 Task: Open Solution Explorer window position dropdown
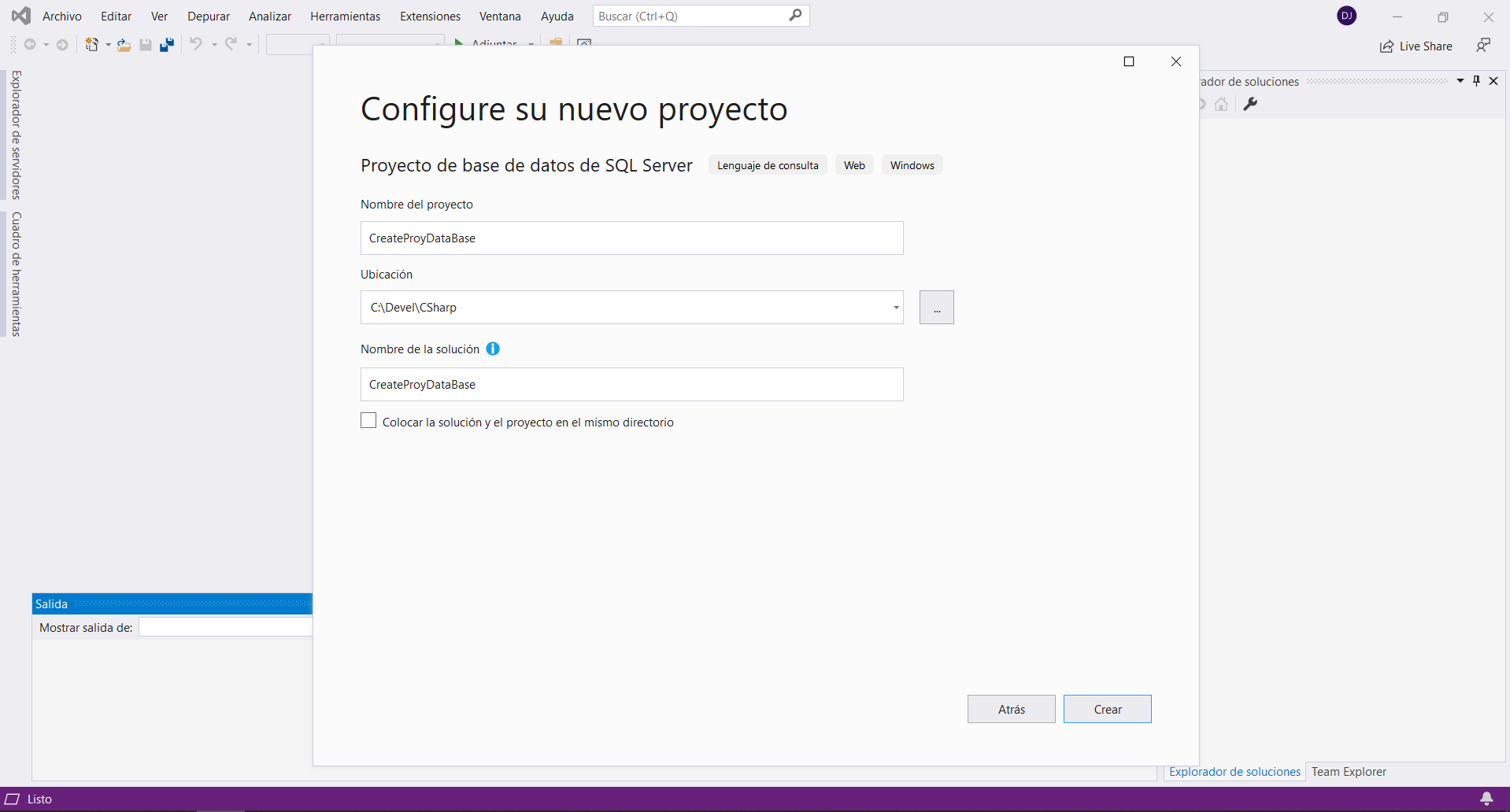coord(1460,81)
